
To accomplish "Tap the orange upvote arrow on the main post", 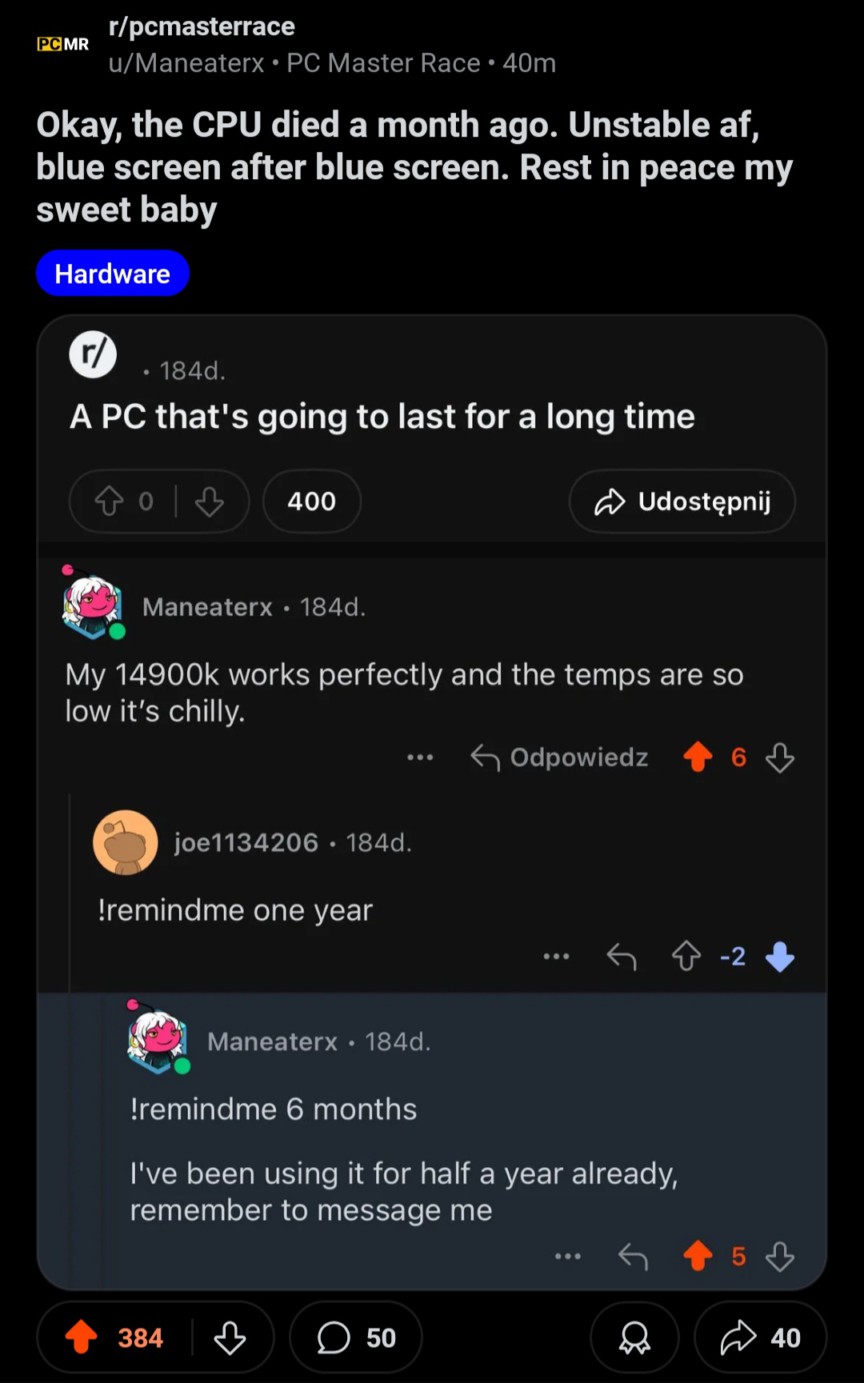I will 80,1337.
